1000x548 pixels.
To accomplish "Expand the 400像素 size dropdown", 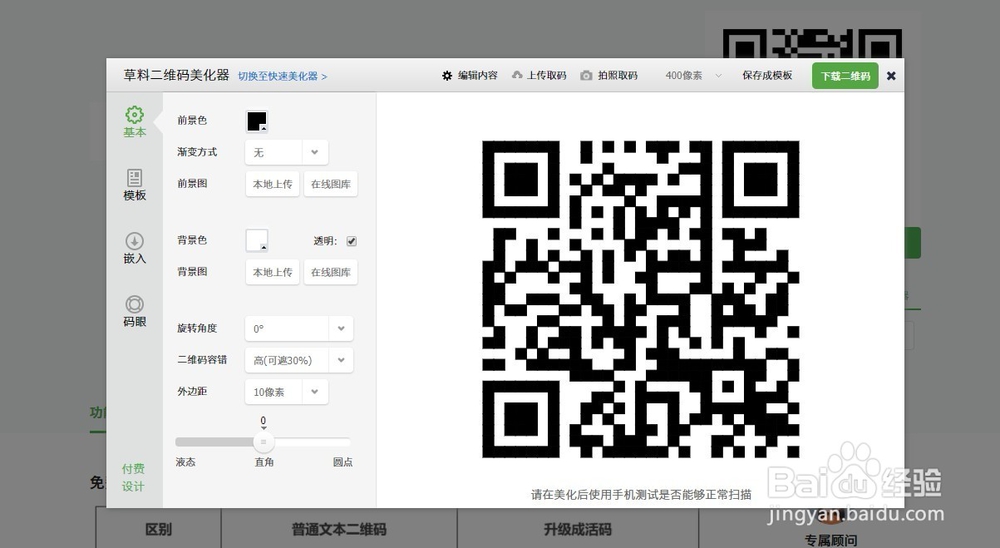I will click(694, 76).
